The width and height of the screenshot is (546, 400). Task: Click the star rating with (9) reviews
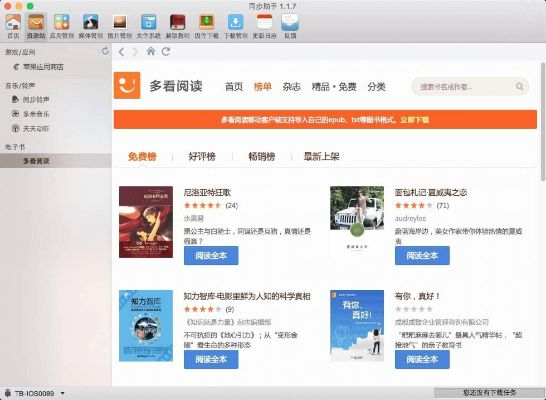[x=202, y=309]
